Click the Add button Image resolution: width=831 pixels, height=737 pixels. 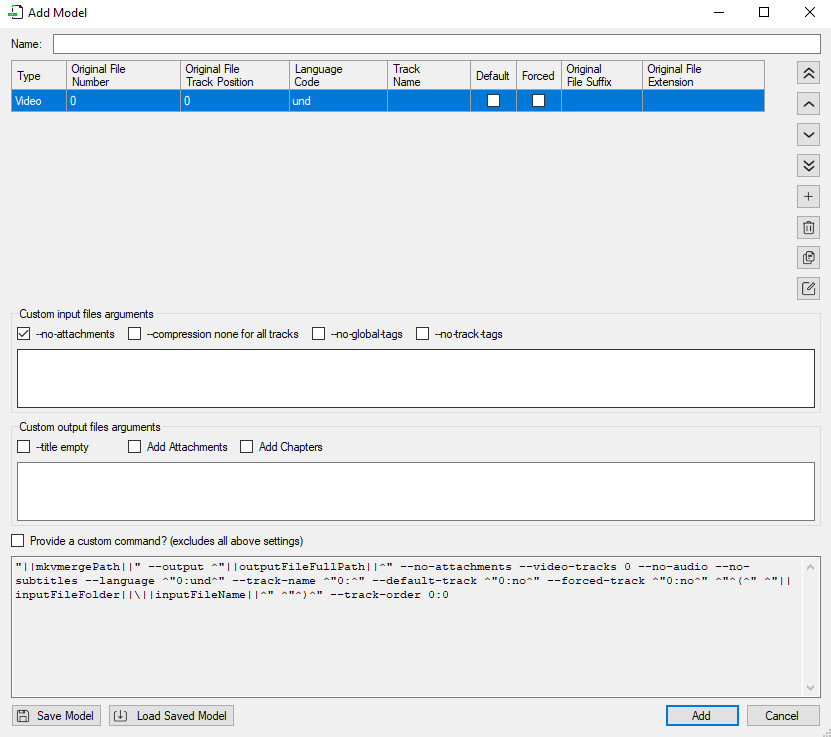point(702,716)
